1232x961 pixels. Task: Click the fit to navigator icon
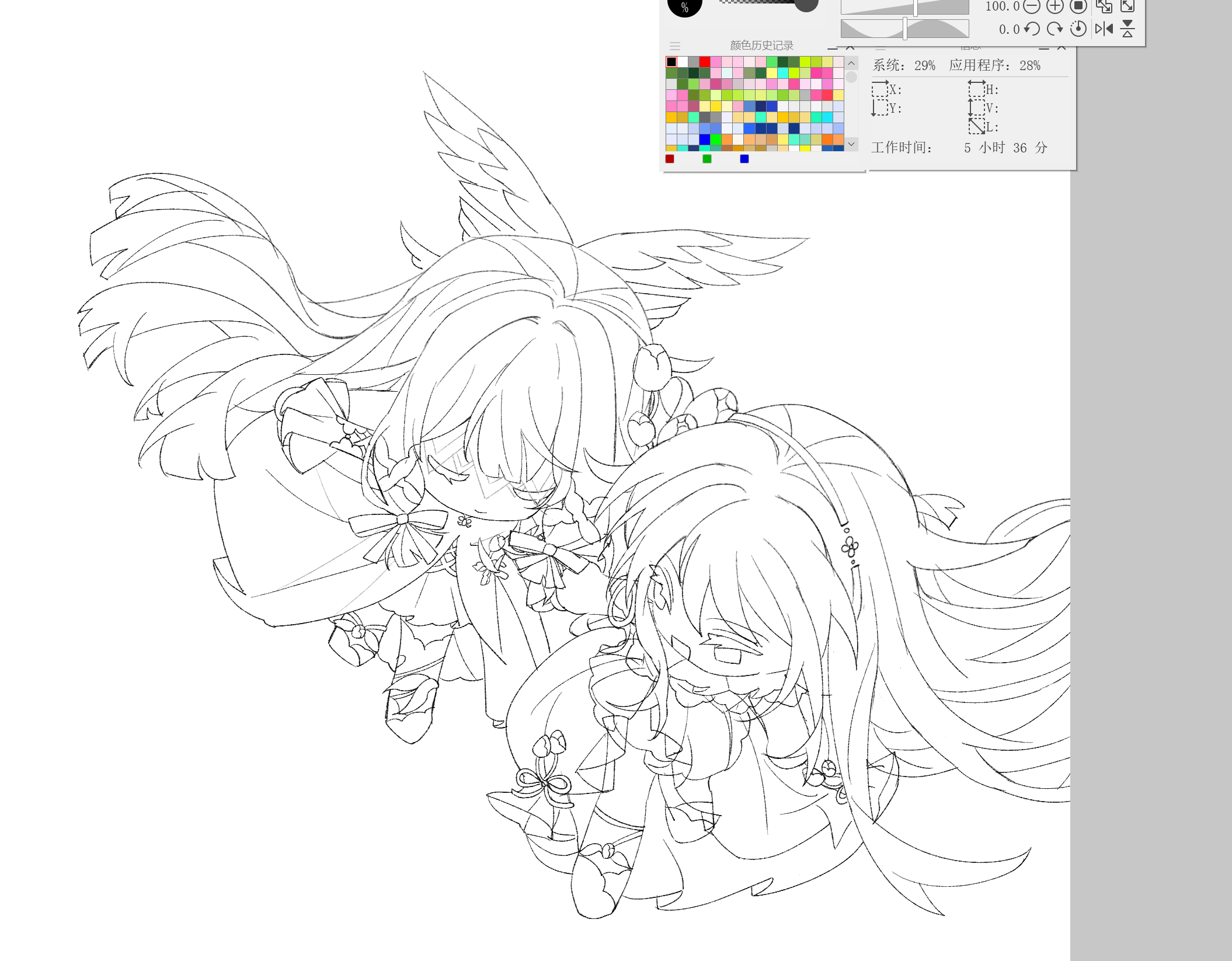(1127, 6)
